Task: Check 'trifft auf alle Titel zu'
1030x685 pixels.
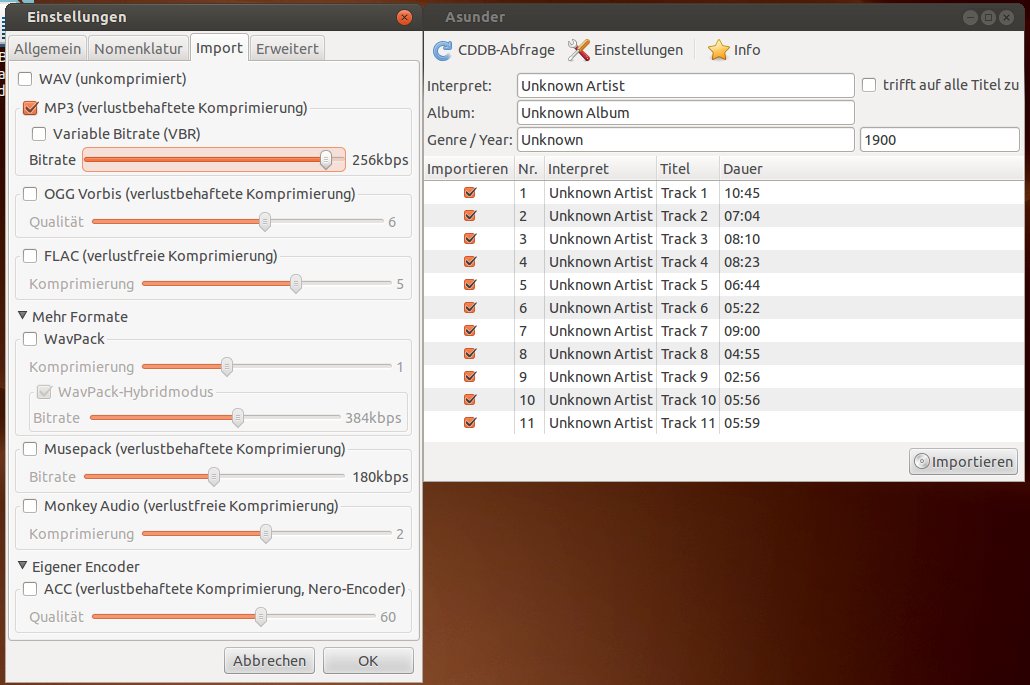Action: click(x=869, y=85)
